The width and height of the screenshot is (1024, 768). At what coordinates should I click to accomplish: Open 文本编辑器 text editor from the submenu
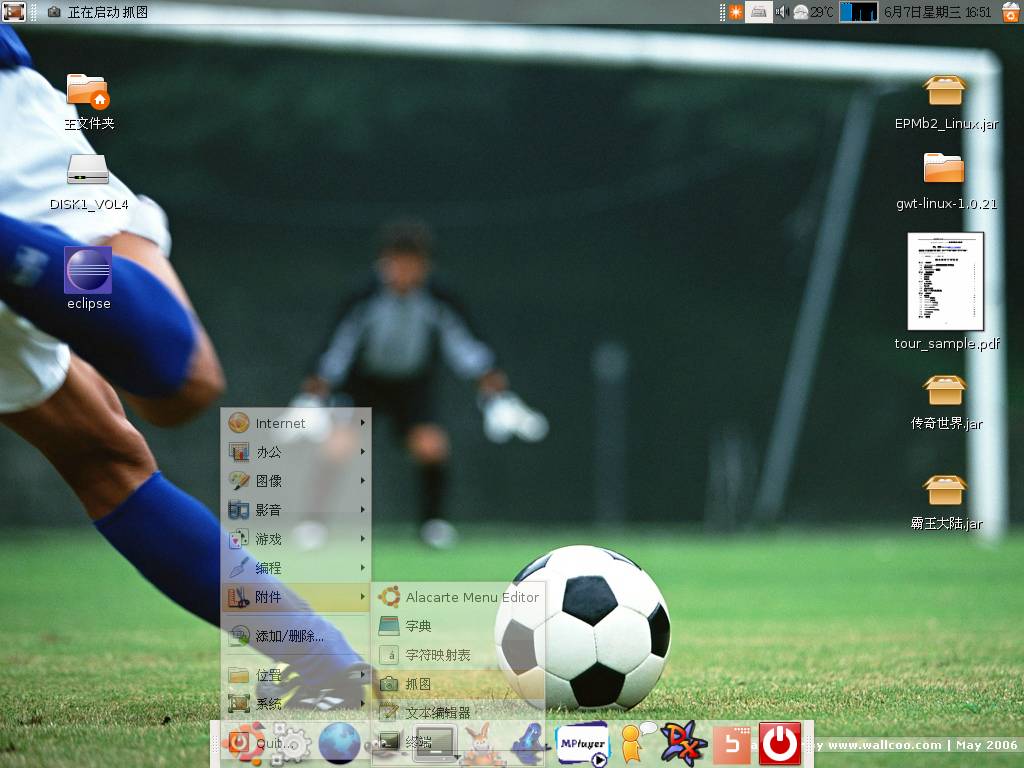click(458, 712)
